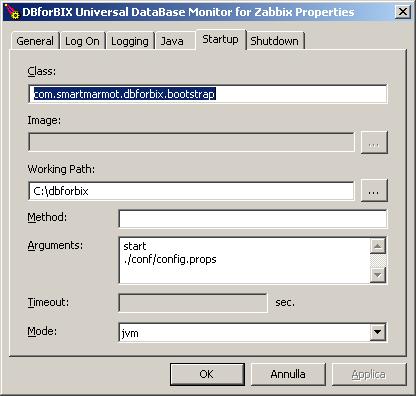Click the Timeout seconds field
This screenshot has width=416, height=396.
(193, 303)
